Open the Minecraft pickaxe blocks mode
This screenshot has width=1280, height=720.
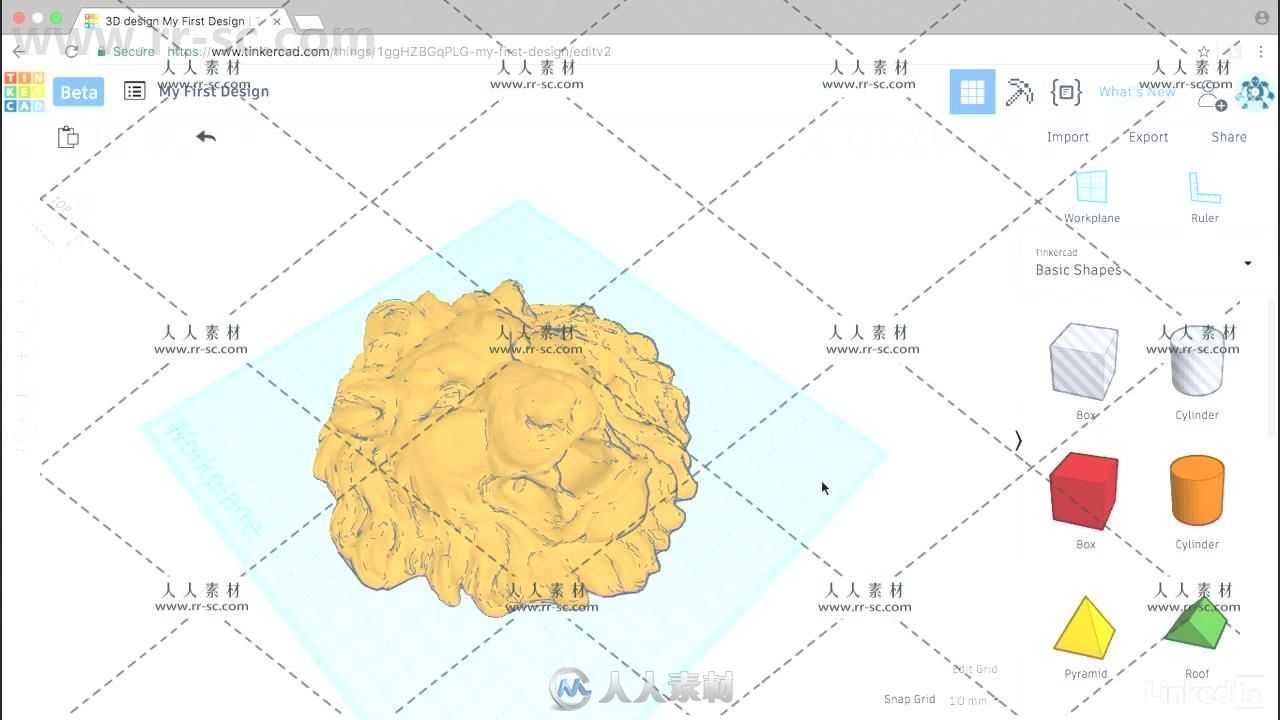pos(1019,92)
